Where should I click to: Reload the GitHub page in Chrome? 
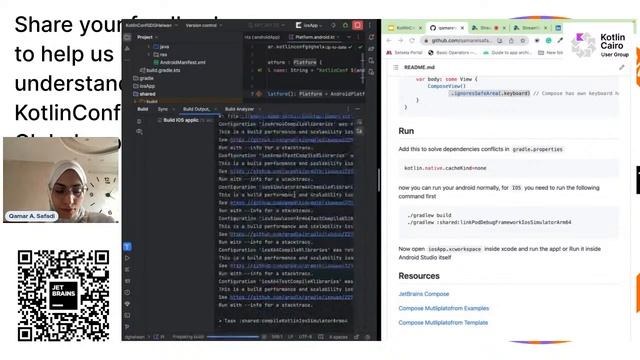[412, 40]
